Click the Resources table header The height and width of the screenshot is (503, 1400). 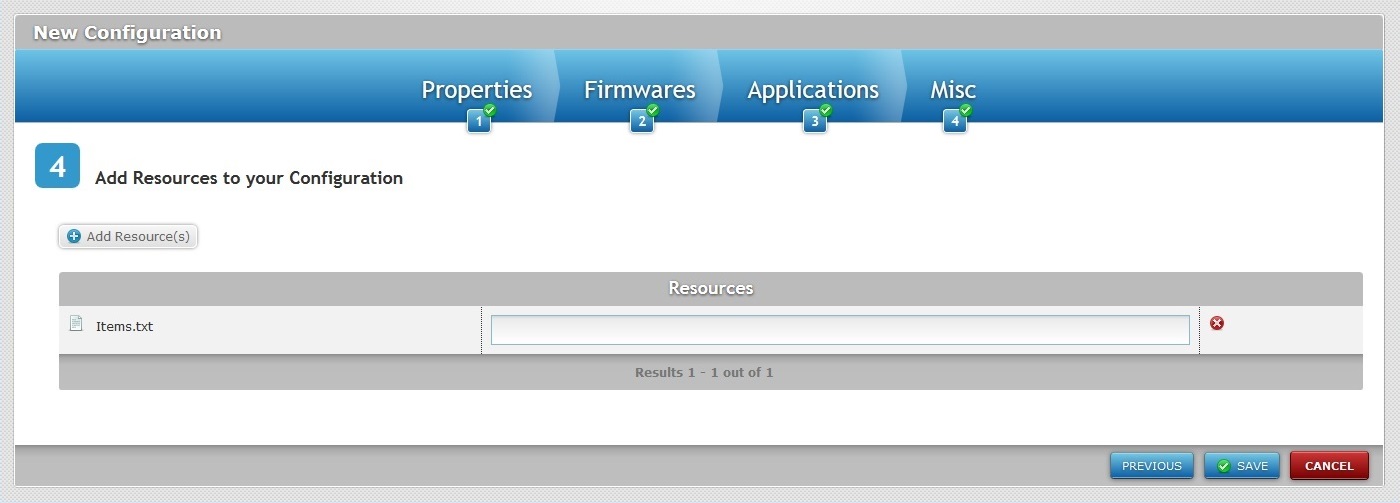711,288
